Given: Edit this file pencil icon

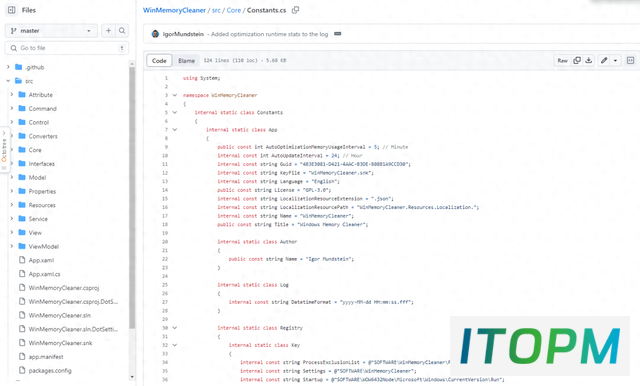Looking at the screenshot, I should point(604,60).
